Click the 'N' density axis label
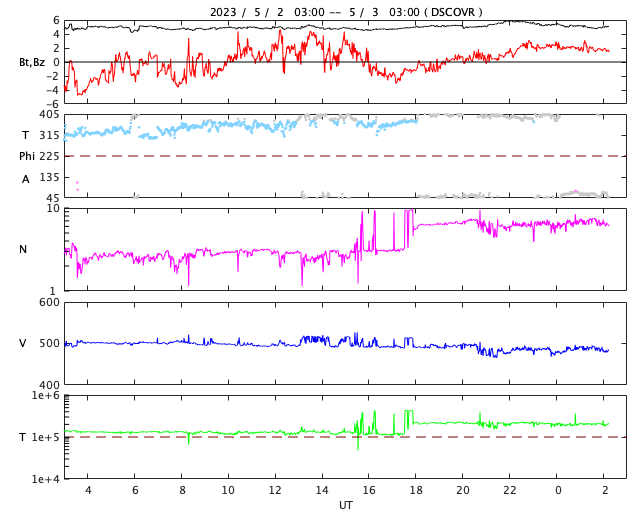 (23, 249)
